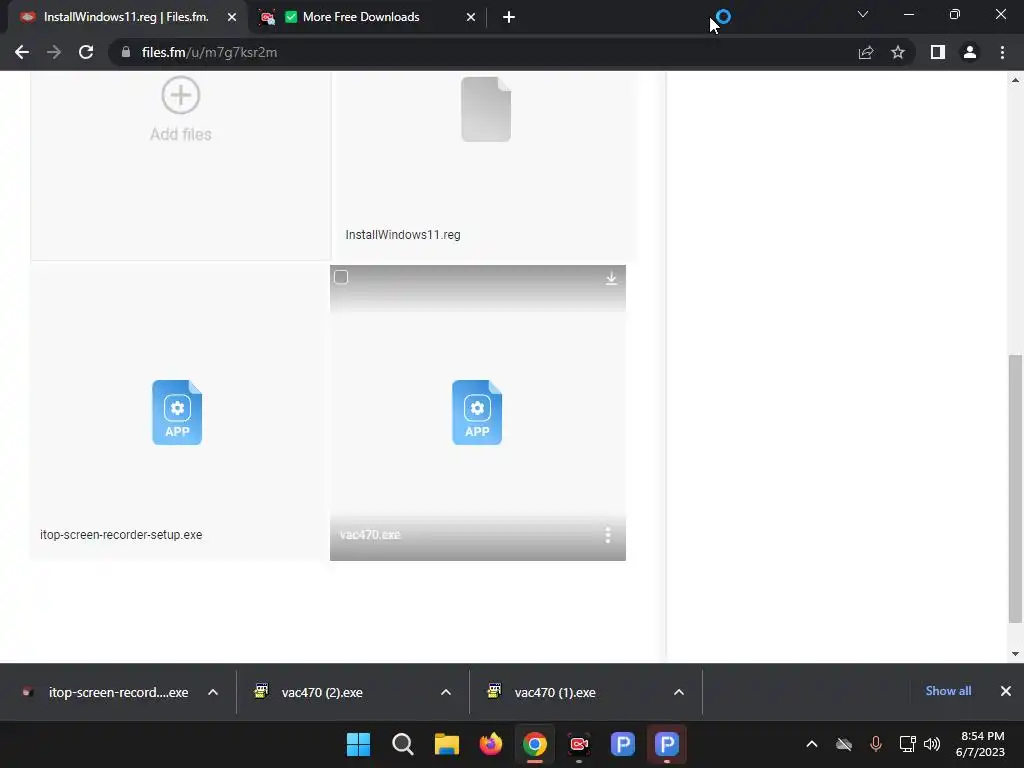Click the scrollbar down arrow
1024x768 pixels.
click(x=1015, y=654)
